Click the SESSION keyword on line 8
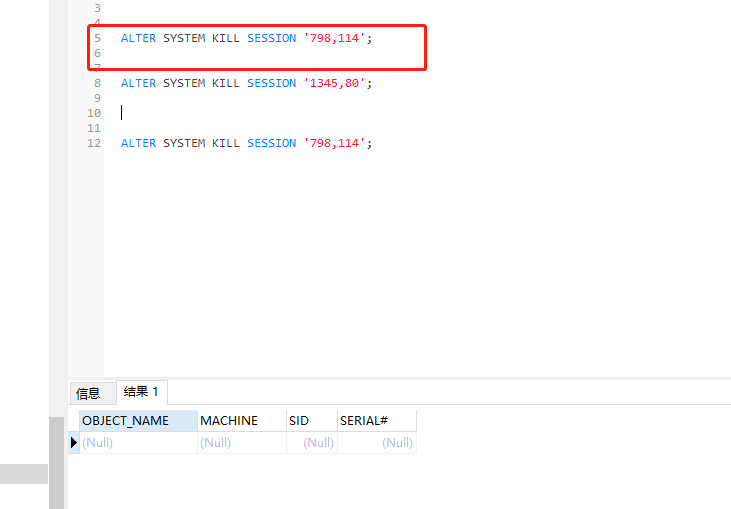 (x=271, y=83)
